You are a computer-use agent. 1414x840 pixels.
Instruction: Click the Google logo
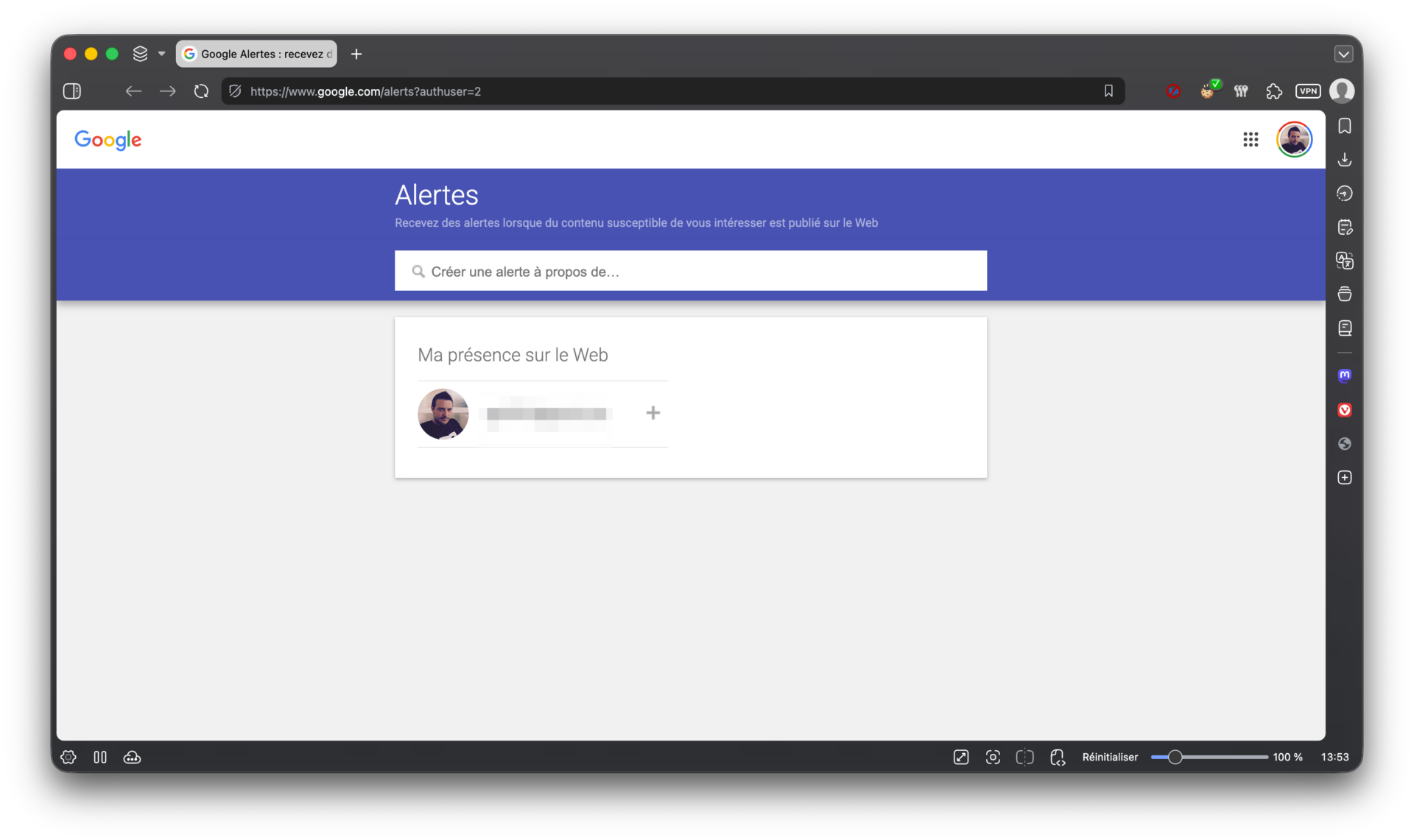click(x=108, y=140)
